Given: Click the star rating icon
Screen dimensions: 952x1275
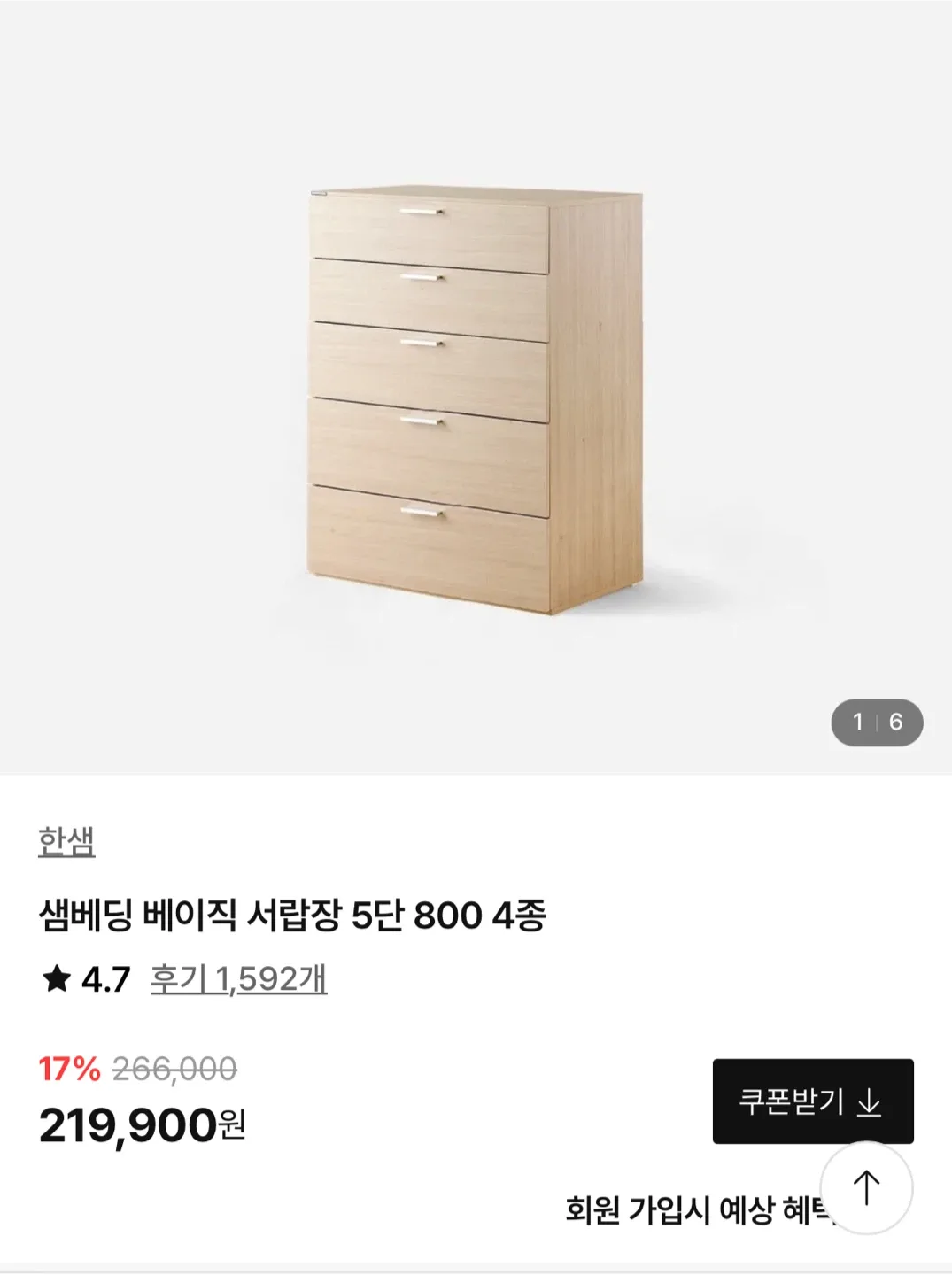Looking at the screenshot, I should click(x=56, y=978).
